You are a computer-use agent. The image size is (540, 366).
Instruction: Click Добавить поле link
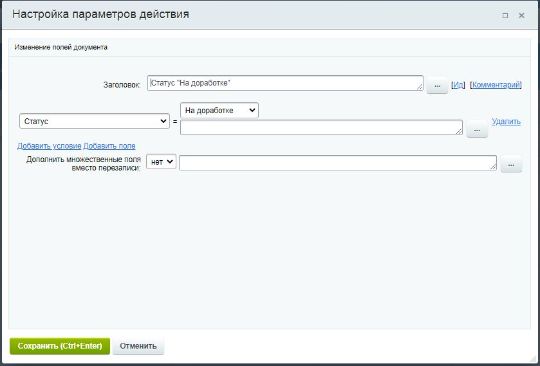pos(109,146)
